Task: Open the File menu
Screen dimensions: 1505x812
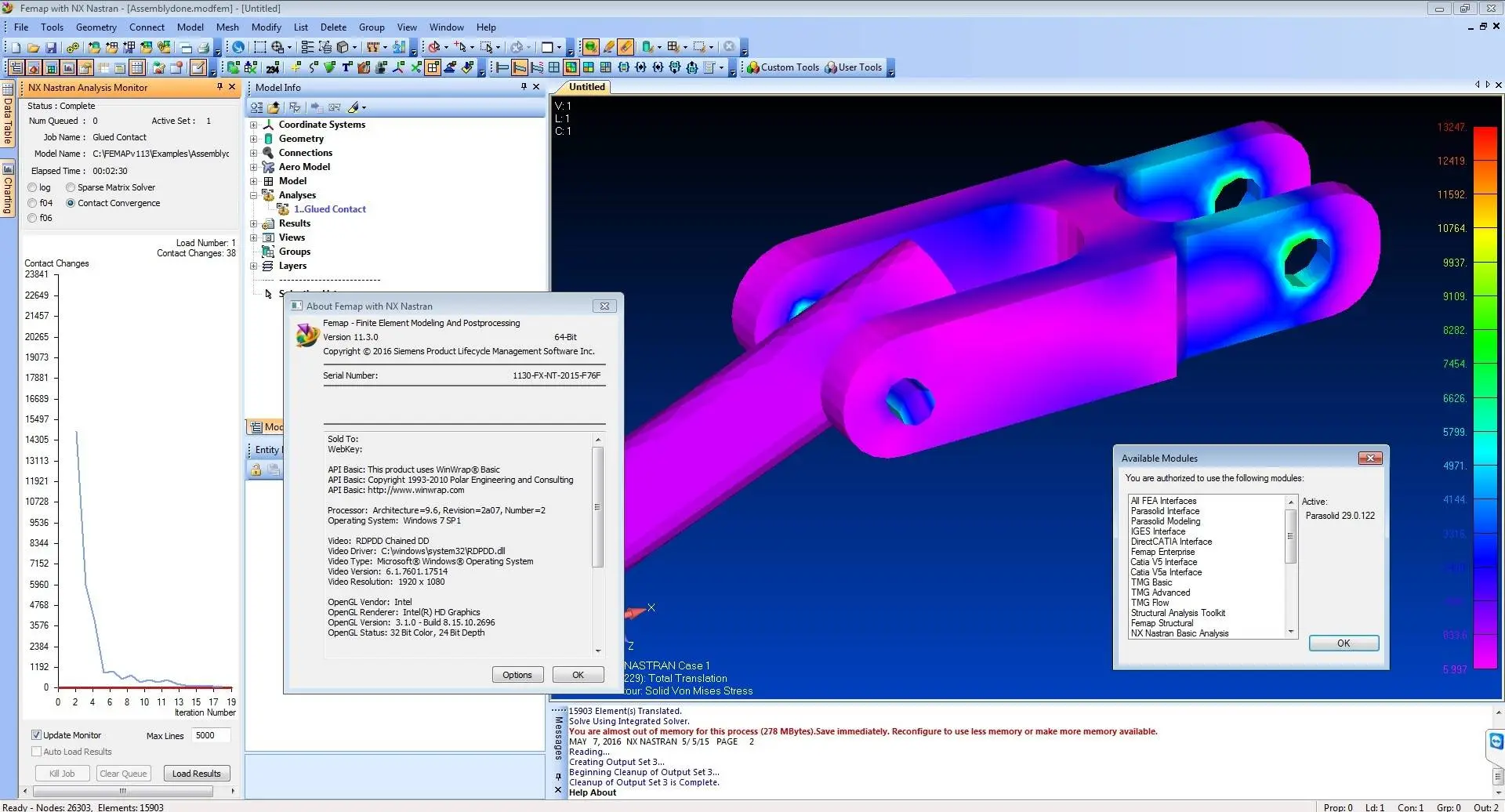Action: coord(21,27)
